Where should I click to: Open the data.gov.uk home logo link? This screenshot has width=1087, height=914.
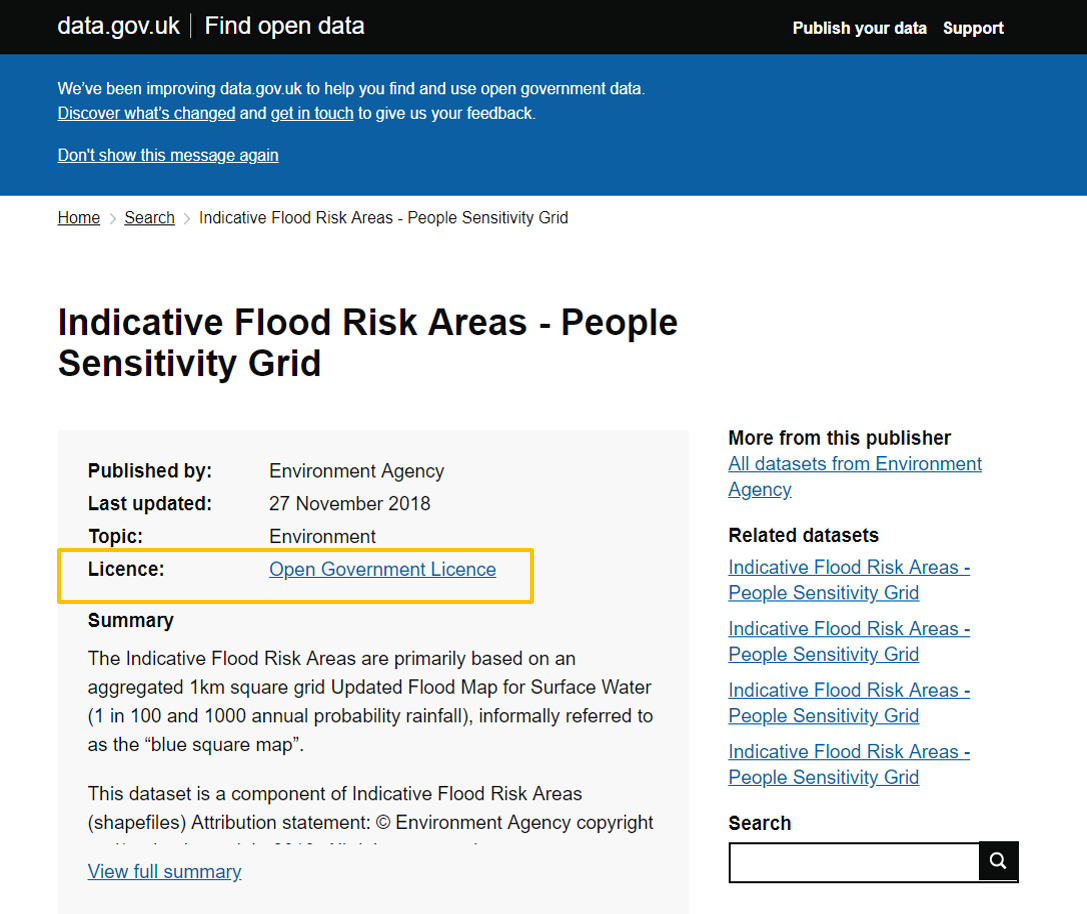[118, 26]
